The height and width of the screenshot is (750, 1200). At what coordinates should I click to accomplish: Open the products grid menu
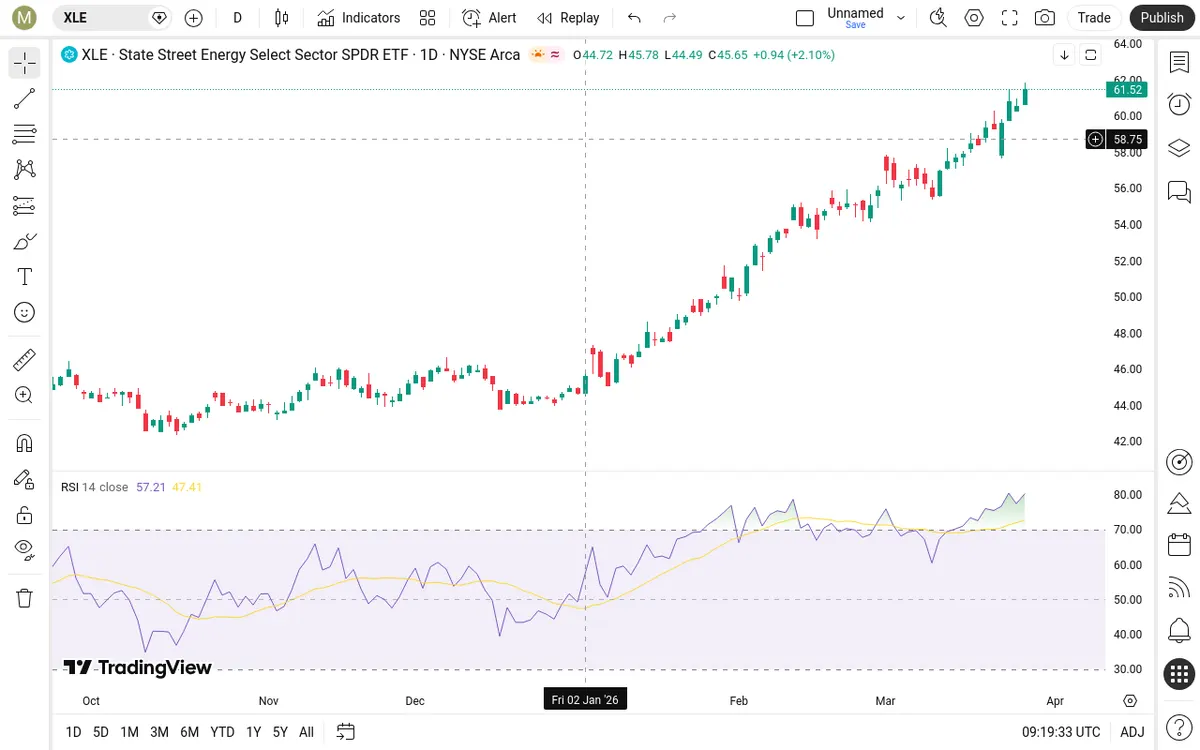click(1179, 674)
